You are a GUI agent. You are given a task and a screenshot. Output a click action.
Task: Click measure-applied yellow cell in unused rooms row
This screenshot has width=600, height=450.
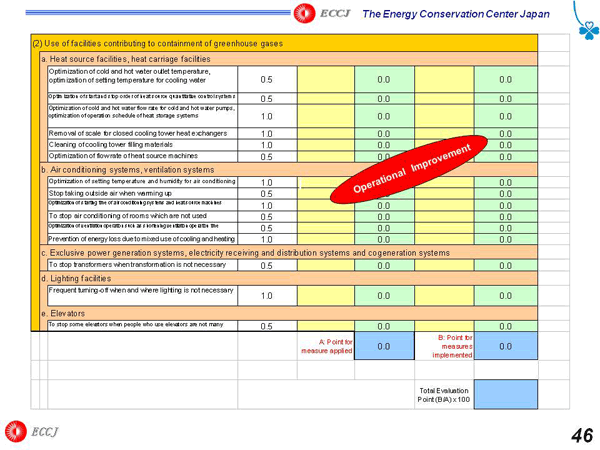click(x=326, y=216)
